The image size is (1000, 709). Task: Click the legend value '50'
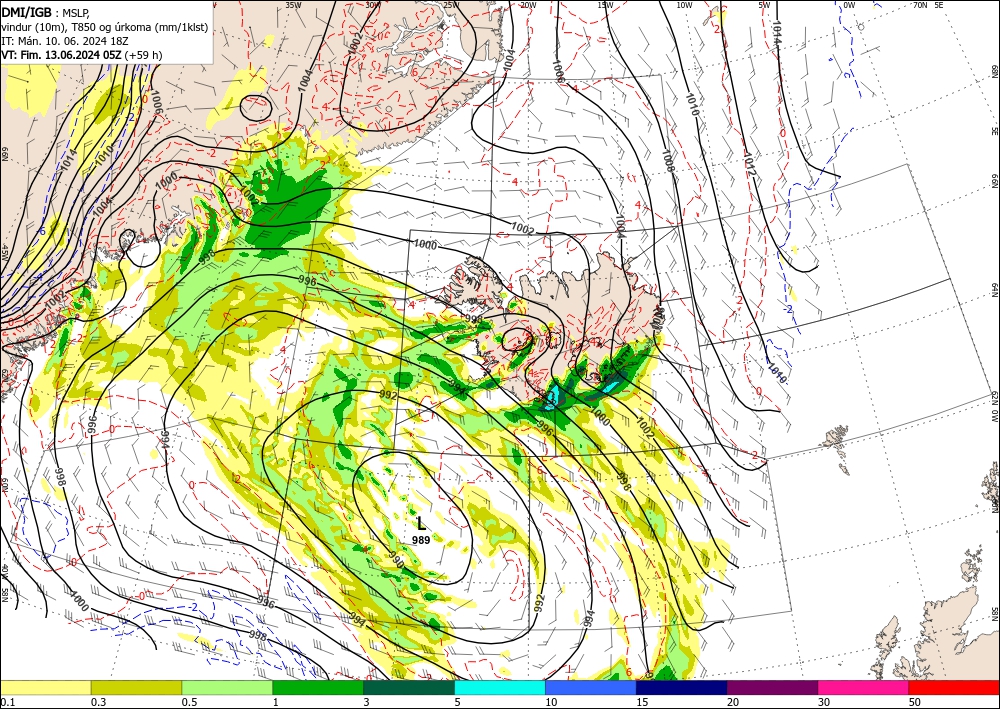[915, 702]
